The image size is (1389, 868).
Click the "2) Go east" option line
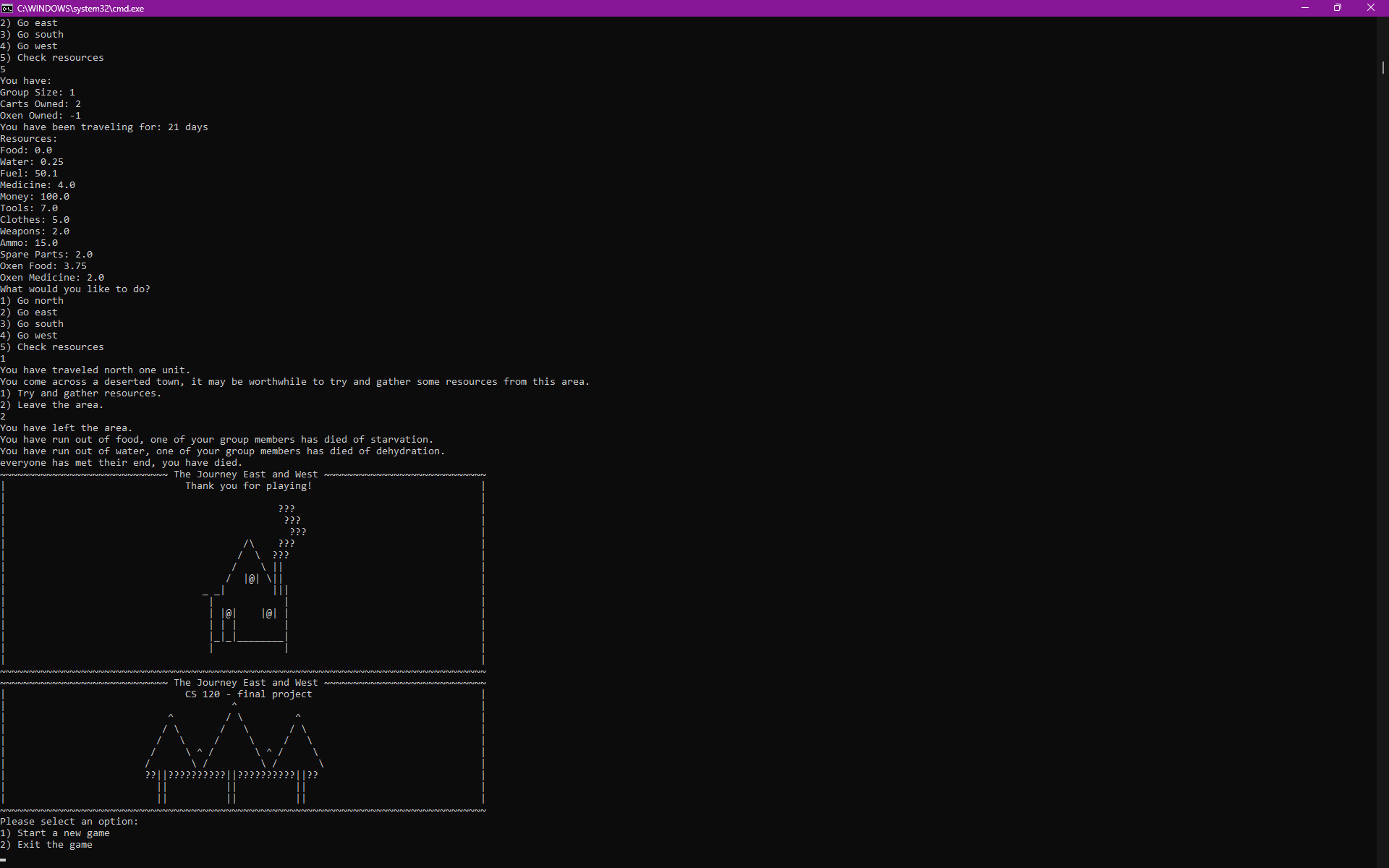pyautogui.click(x=28, y=312)
